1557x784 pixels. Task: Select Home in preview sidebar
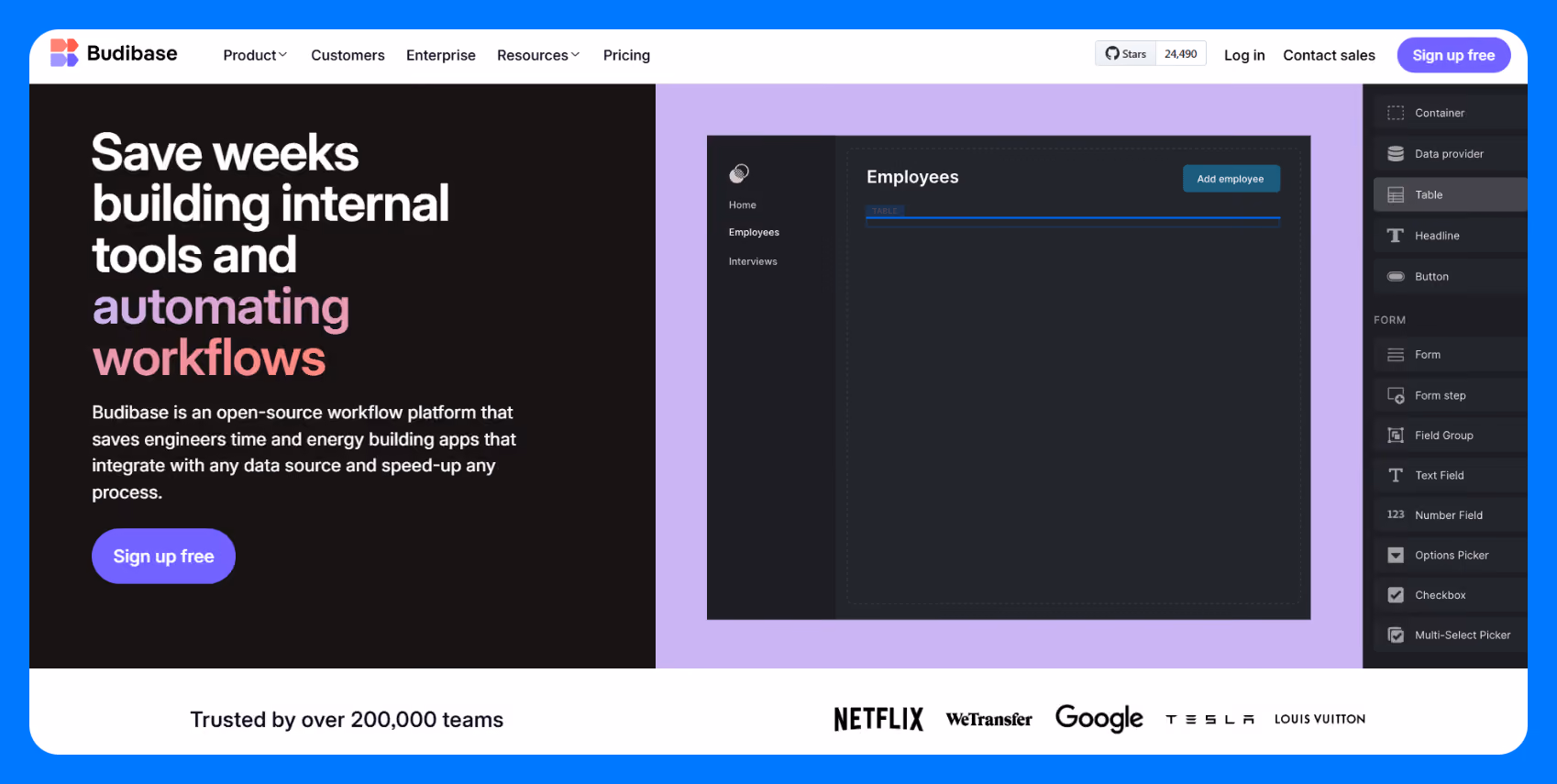[x=743, y=204]
